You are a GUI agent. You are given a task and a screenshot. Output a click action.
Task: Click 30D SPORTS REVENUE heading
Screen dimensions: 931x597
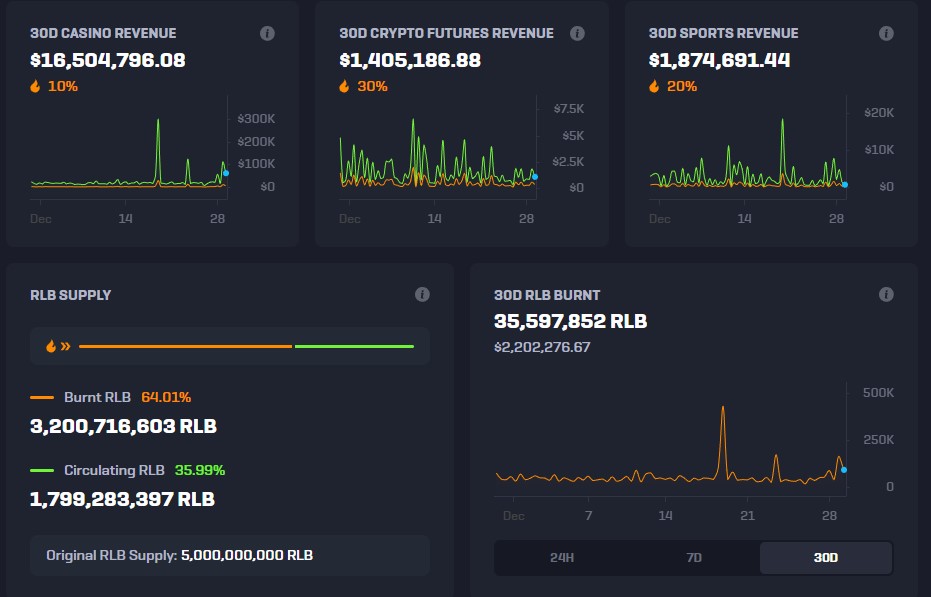pos(723,33)
